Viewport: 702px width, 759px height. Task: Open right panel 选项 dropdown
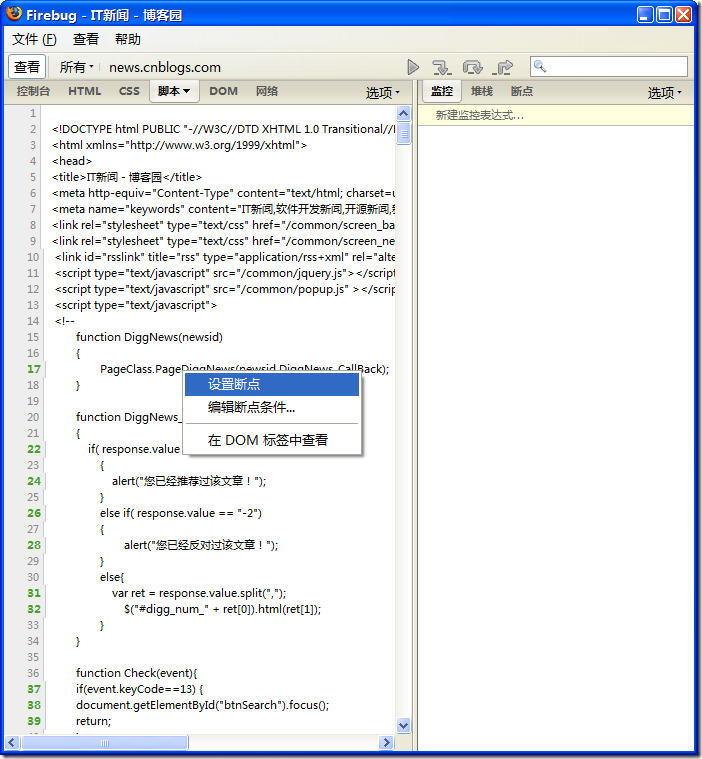pyautogui.click(x=664, y=92)
